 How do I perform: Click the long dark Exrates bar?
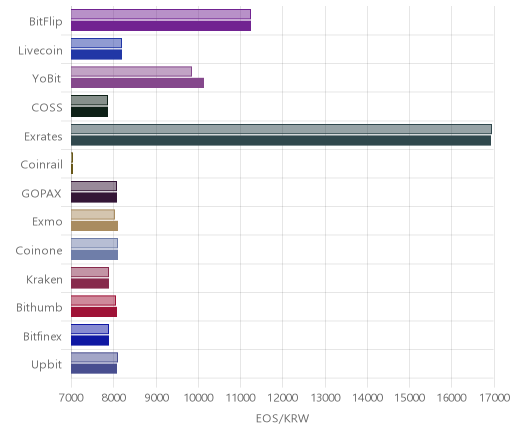tap(281, 141)
